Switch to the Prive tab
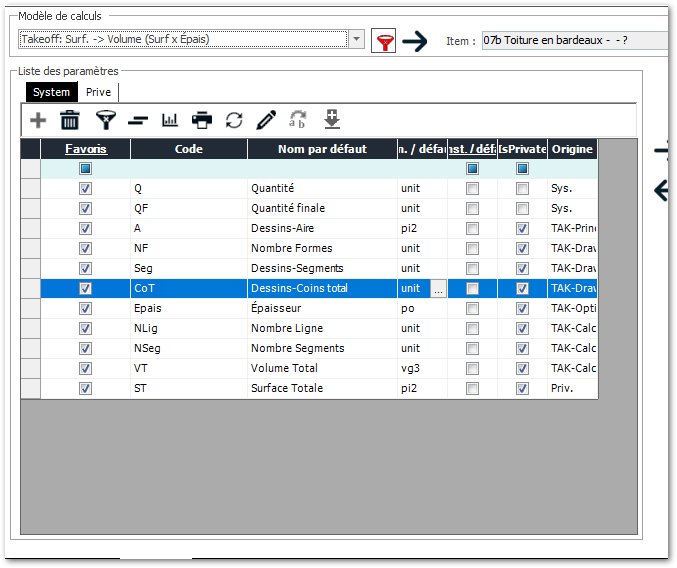Viewport: 677px width, 568px height. 98,92
